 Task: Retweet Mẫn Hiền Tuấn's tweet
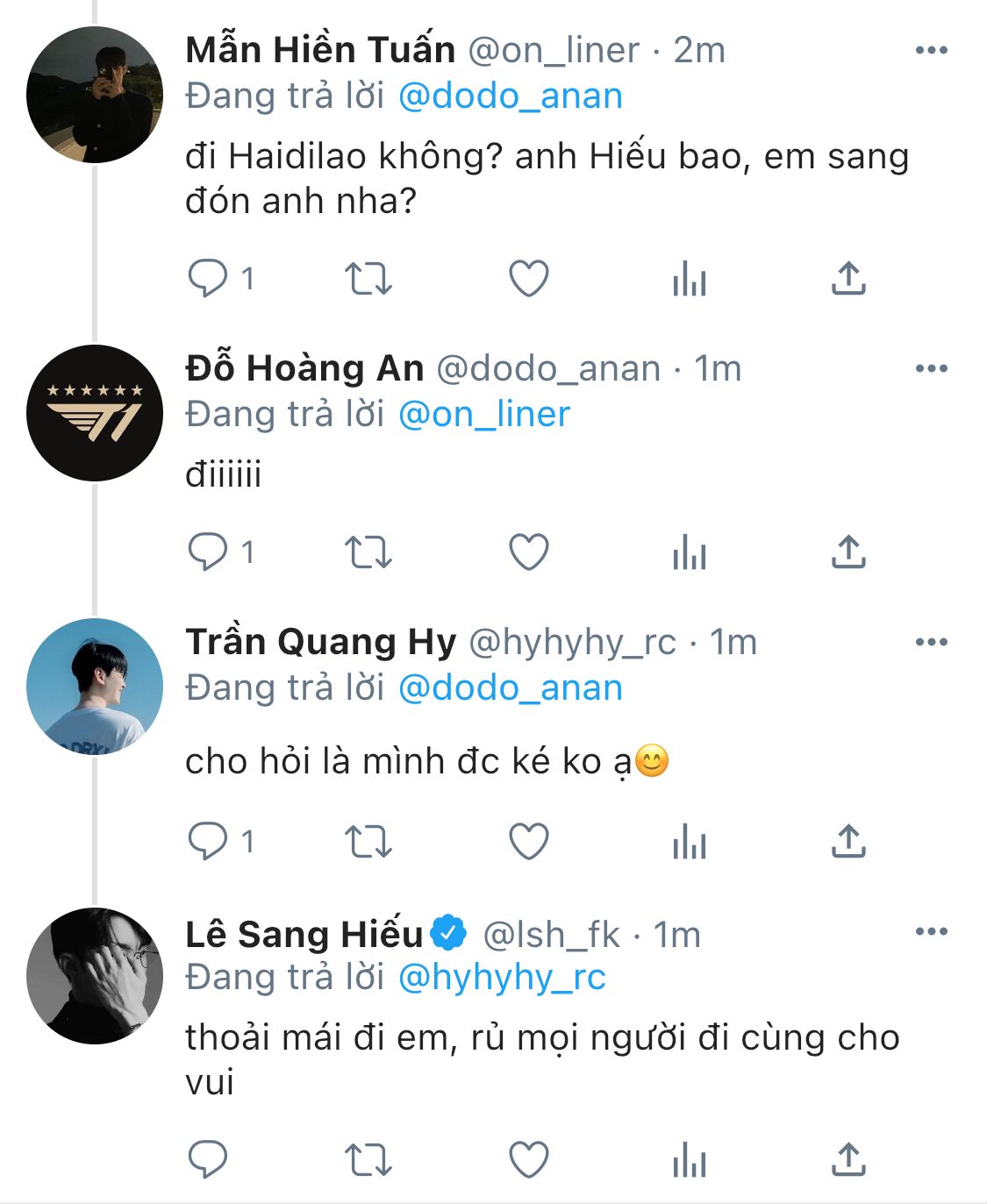(x=368, y=279)
